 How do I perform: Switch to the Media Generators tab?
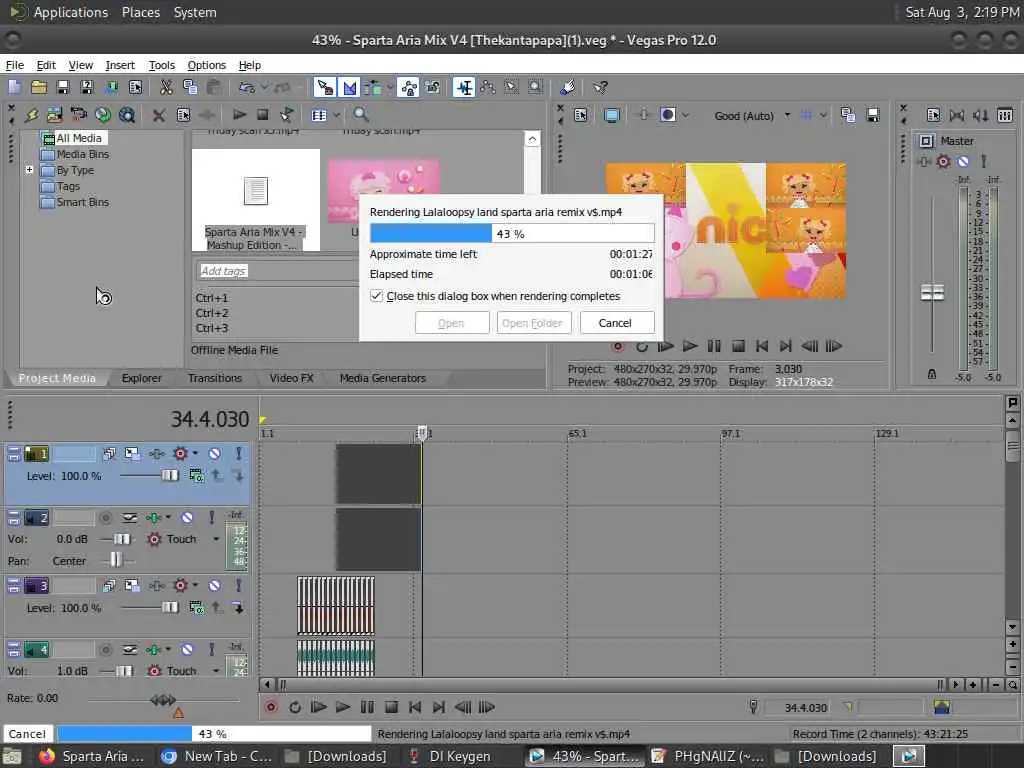(x=382, y=378)
